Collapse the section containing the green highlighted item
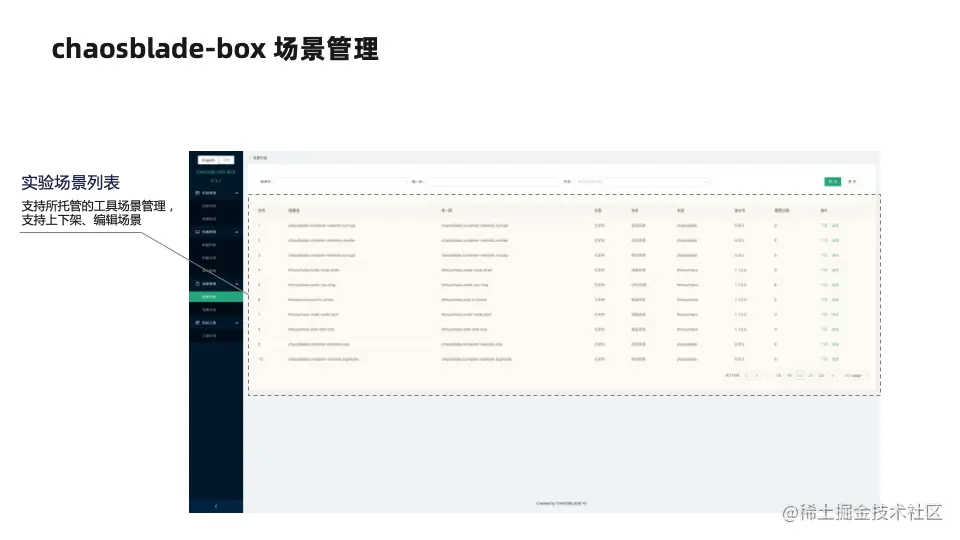 pyautogui.click(x=237, y=284)
